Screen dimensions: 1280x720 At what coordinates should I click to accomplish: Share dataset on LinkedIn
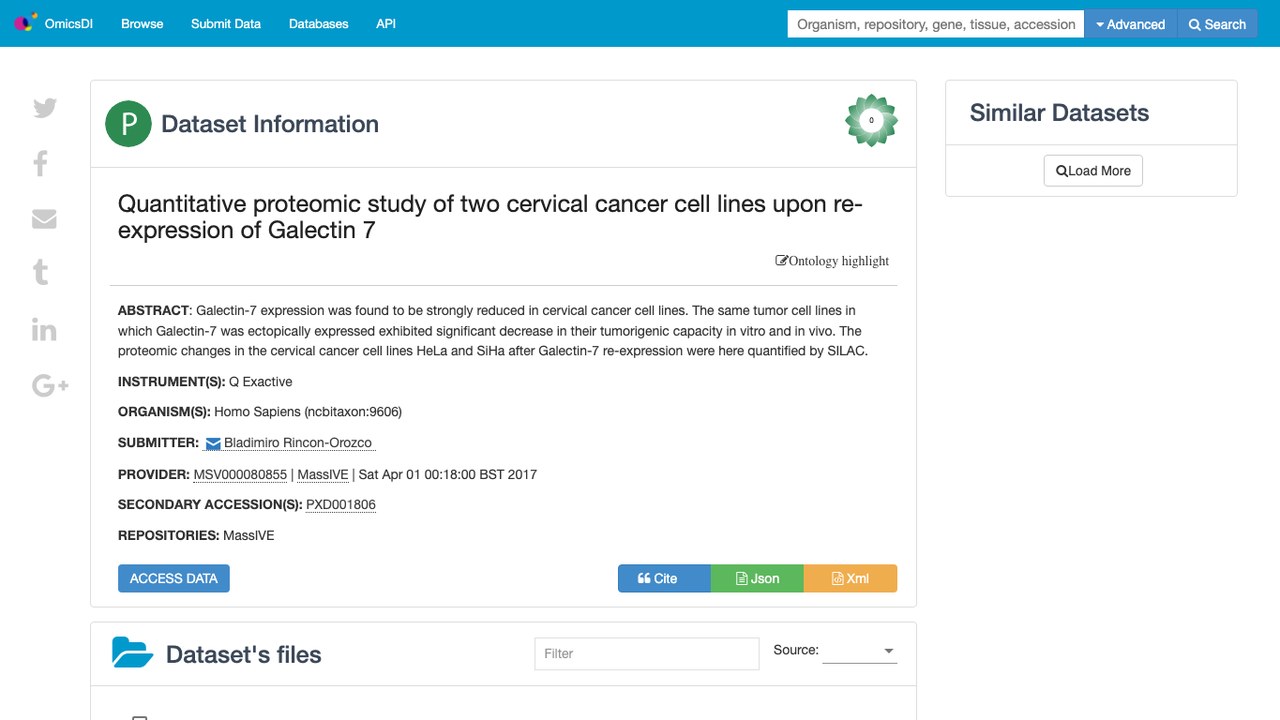tap(44, 329)
